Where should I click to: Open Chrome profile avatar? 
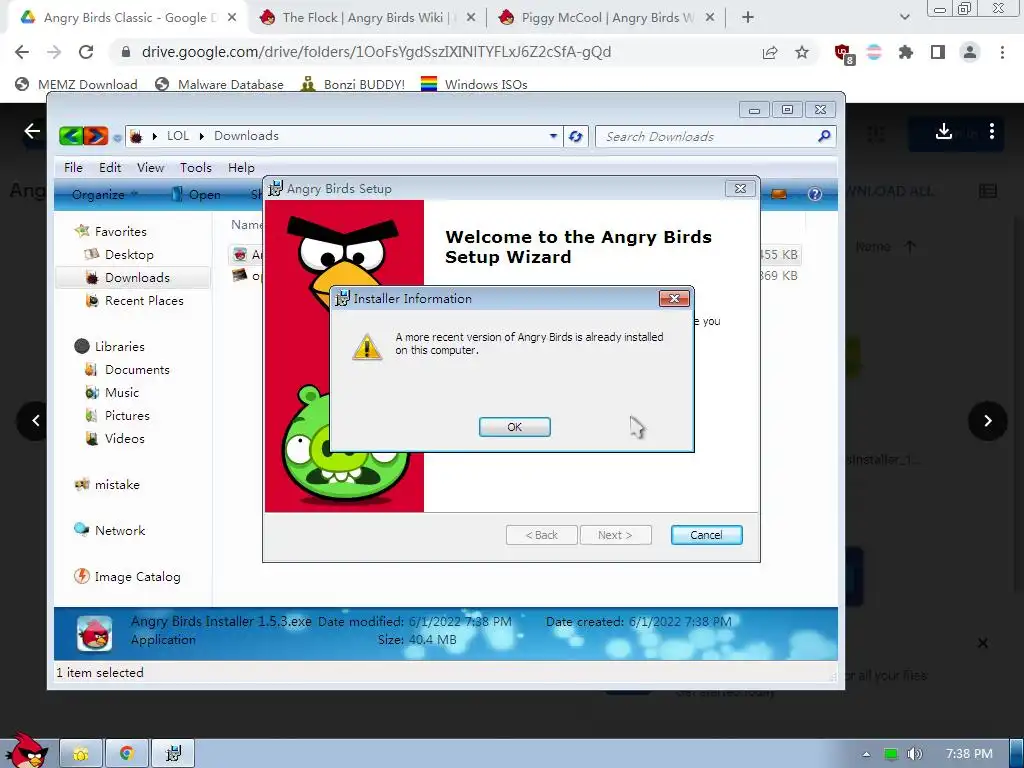point(970,52)
